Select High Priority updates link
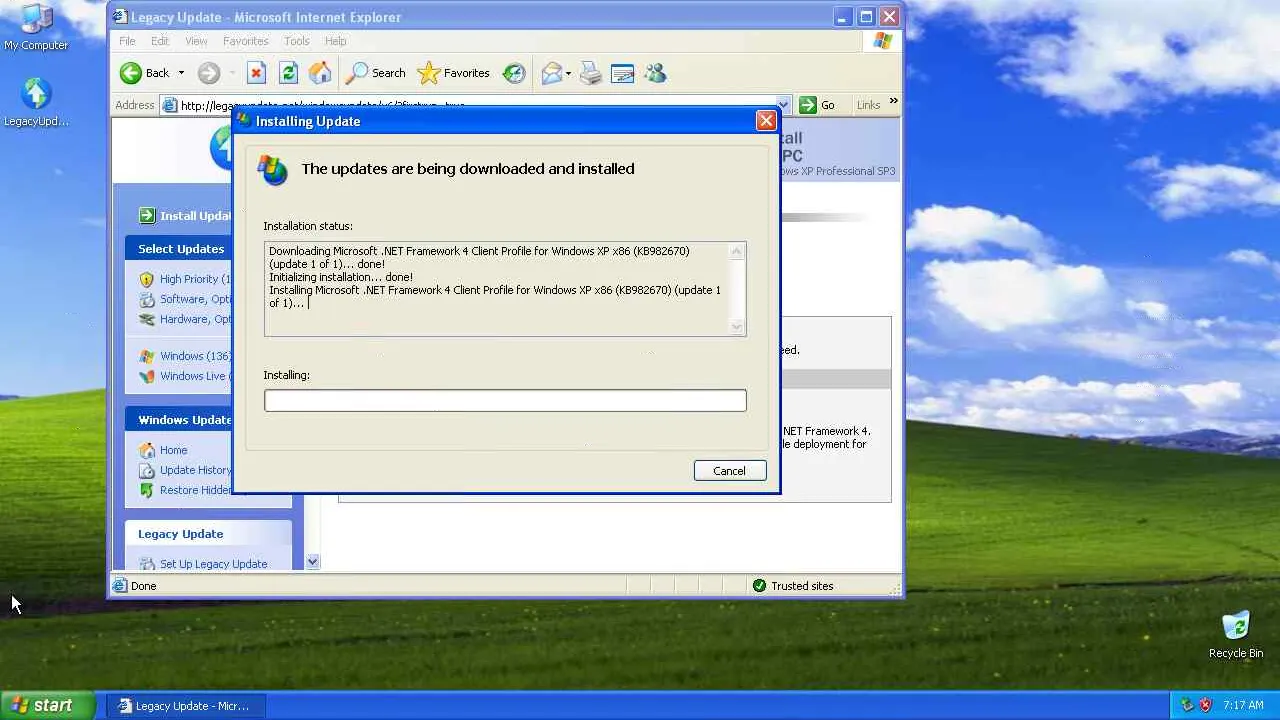The height and width of the screenshot is (720, 1280). (x=195, y=279)
